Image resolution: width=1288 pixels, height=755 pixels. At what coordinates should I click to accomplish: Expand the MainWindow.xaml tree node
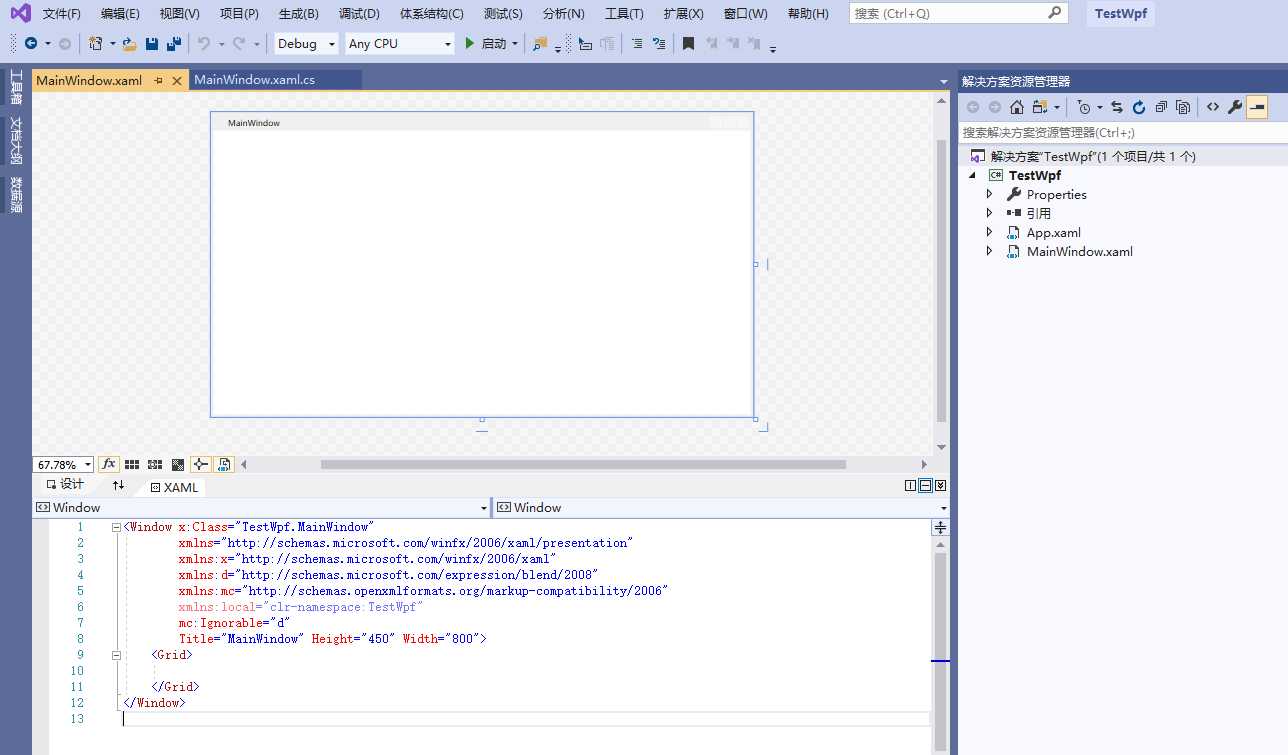990,251
